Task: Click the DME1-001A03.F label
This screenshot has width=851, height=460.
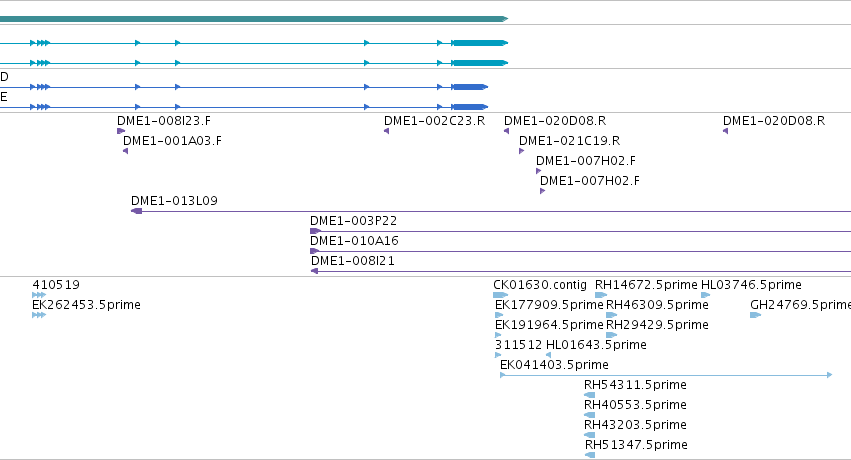Action: pyautogui.click(x=173, y=140)
